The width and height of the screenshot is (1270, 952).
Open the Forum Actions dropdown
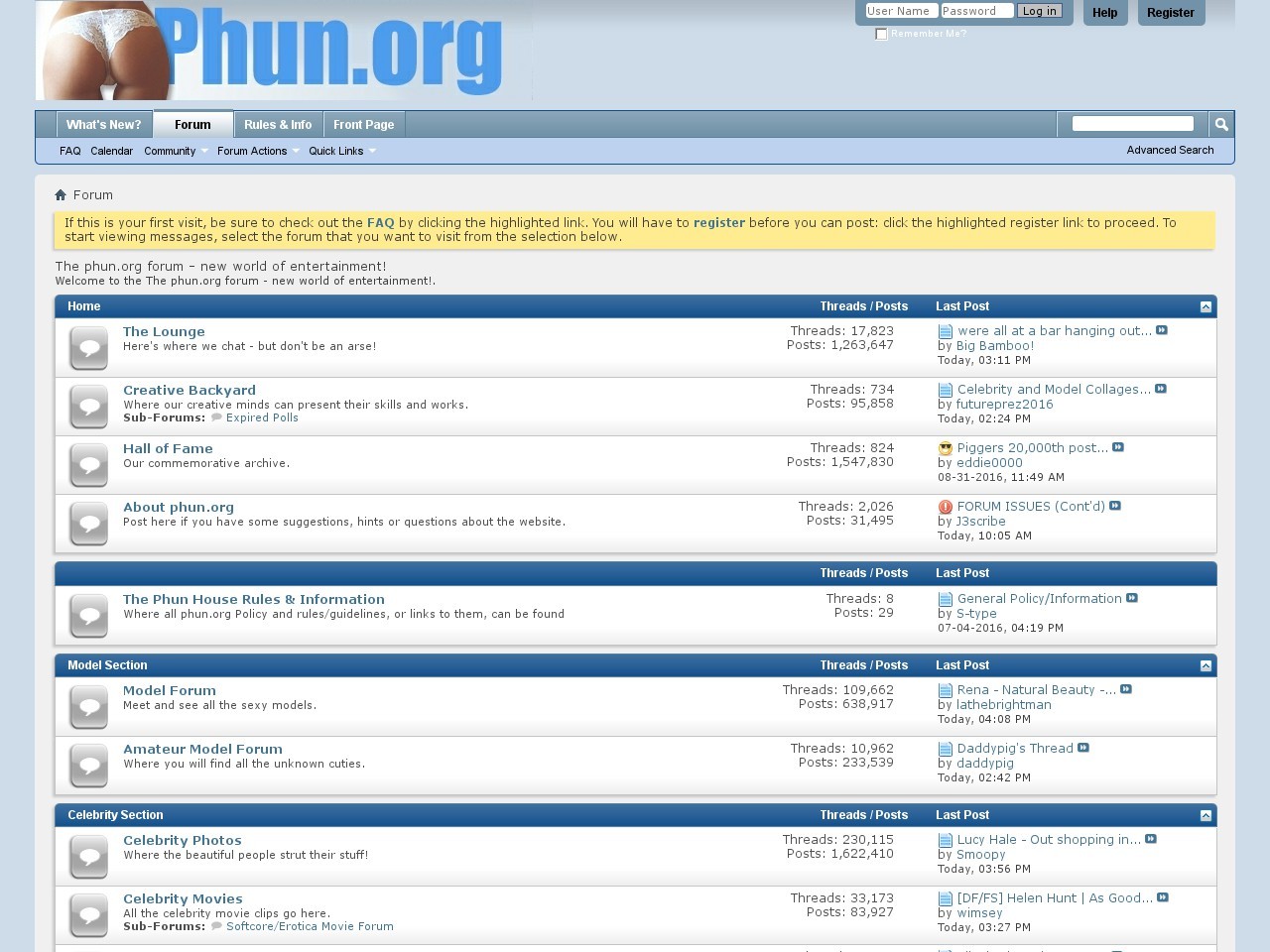point(258,151)
